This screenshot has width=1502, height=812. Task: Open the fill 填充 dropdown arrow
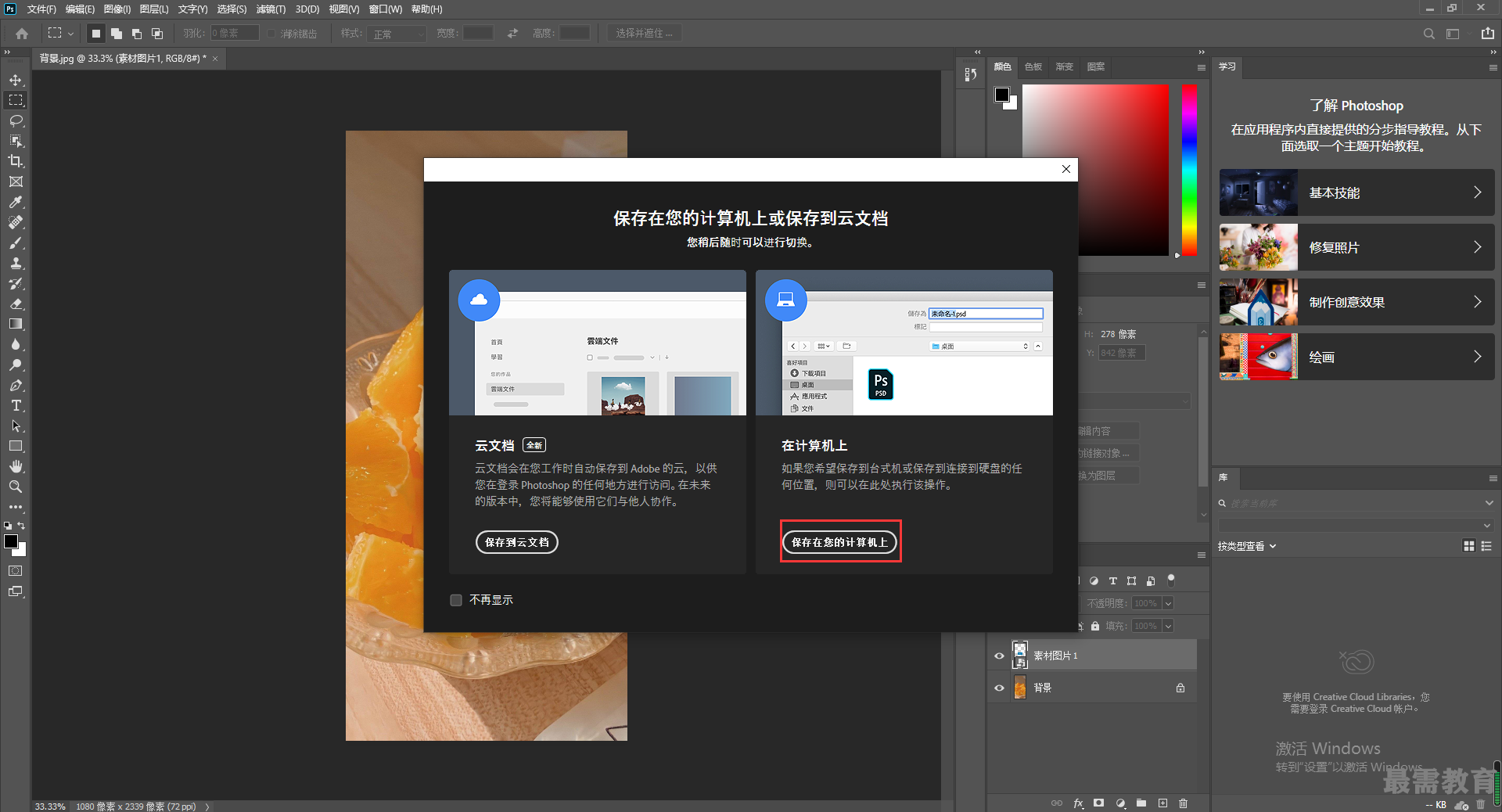(1168, 626)
